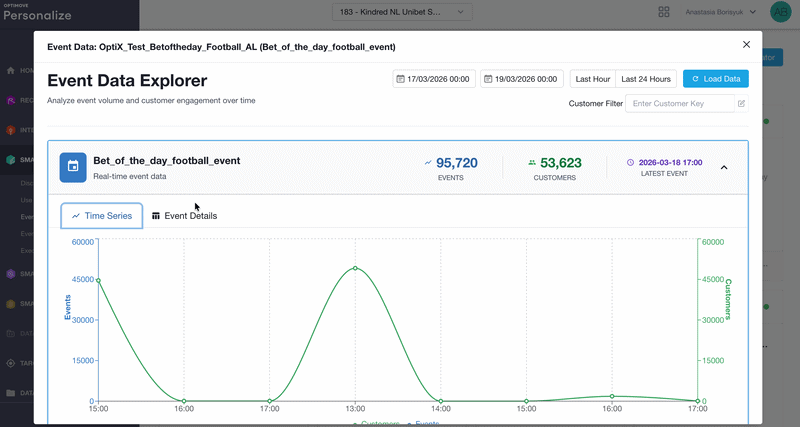800x427 pixels.
Task: Close the Event Data dialog
Action: pyautogui.click(x=746, y=45)
